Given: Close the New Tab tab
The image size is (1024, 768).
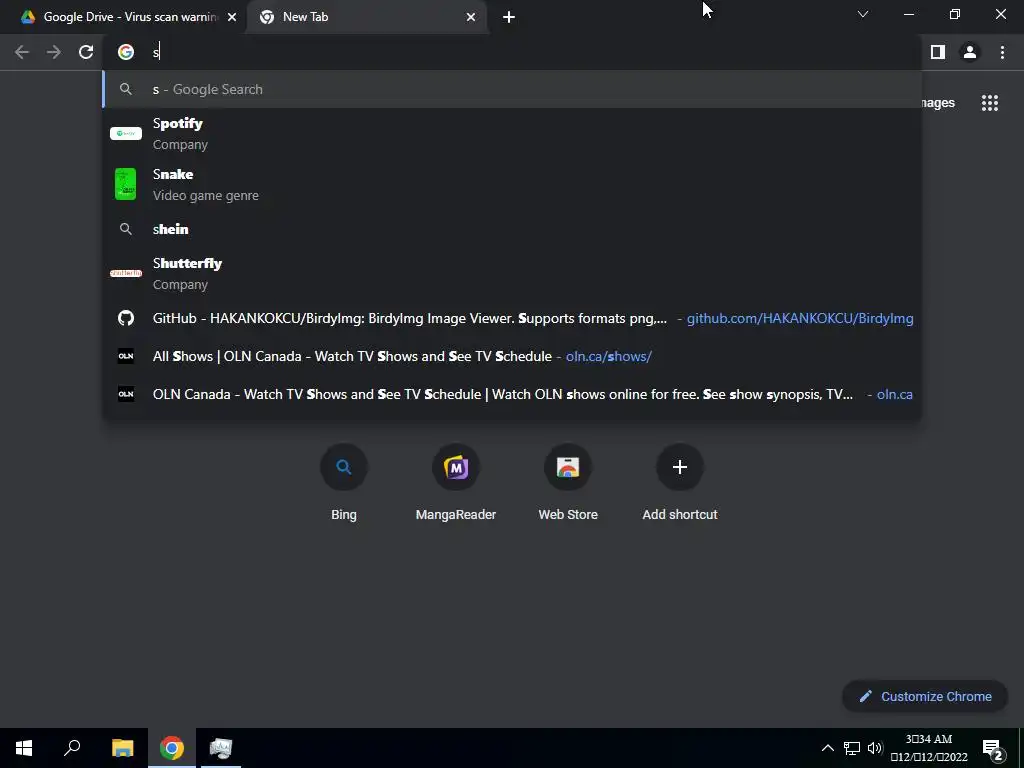Looking at the screenshot, I should pos(471,17).
